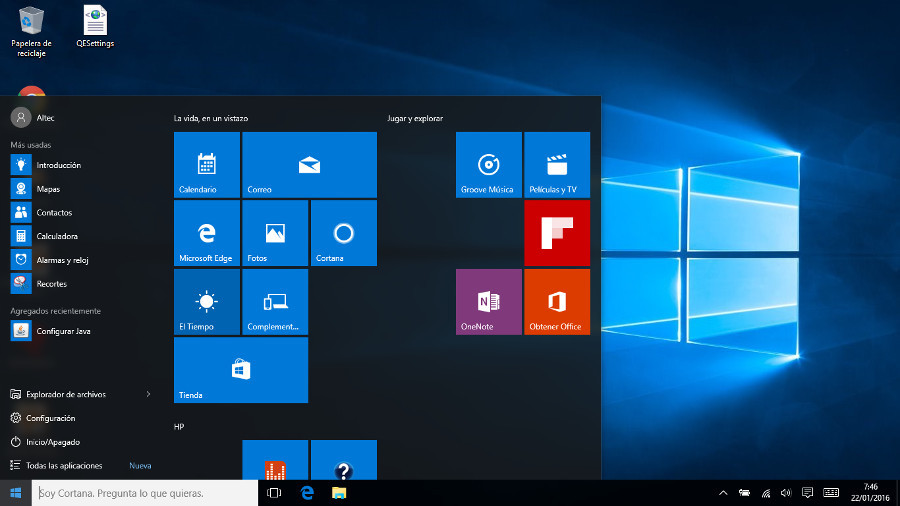
Task: Open the Groove Música tile
Action: click(488, 165)
